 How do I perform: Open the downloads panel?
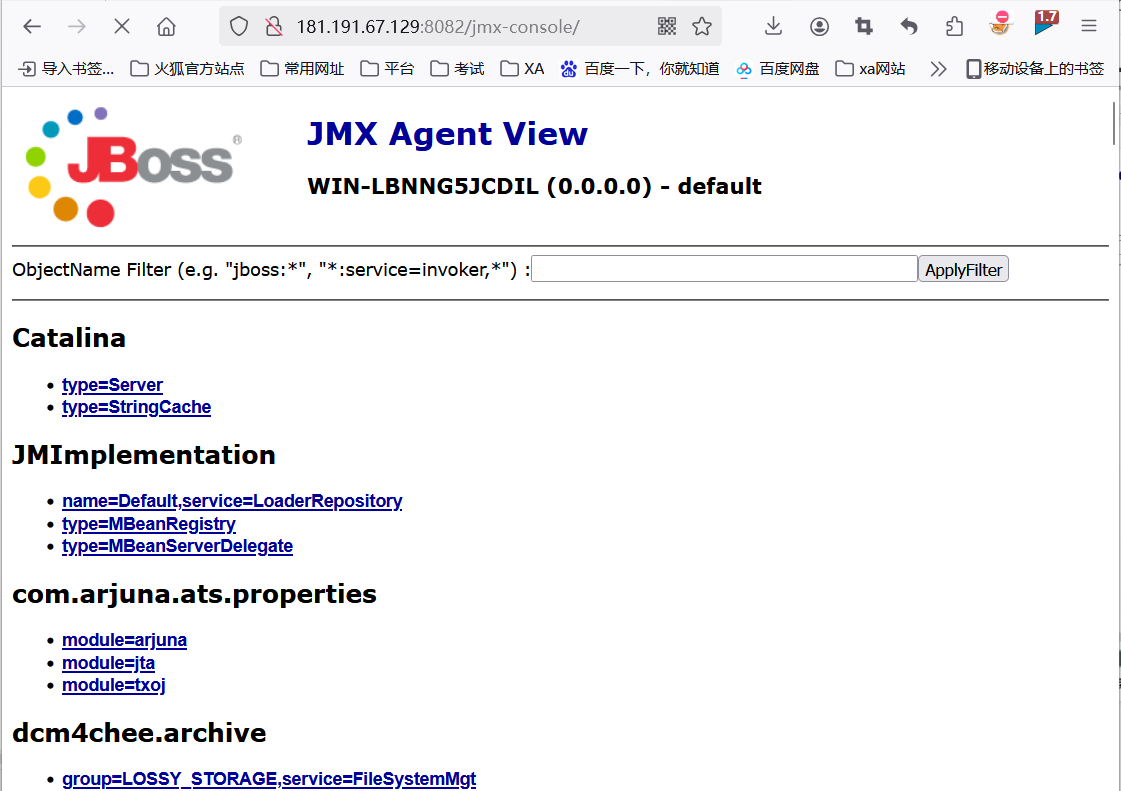[x=773, y=27]
